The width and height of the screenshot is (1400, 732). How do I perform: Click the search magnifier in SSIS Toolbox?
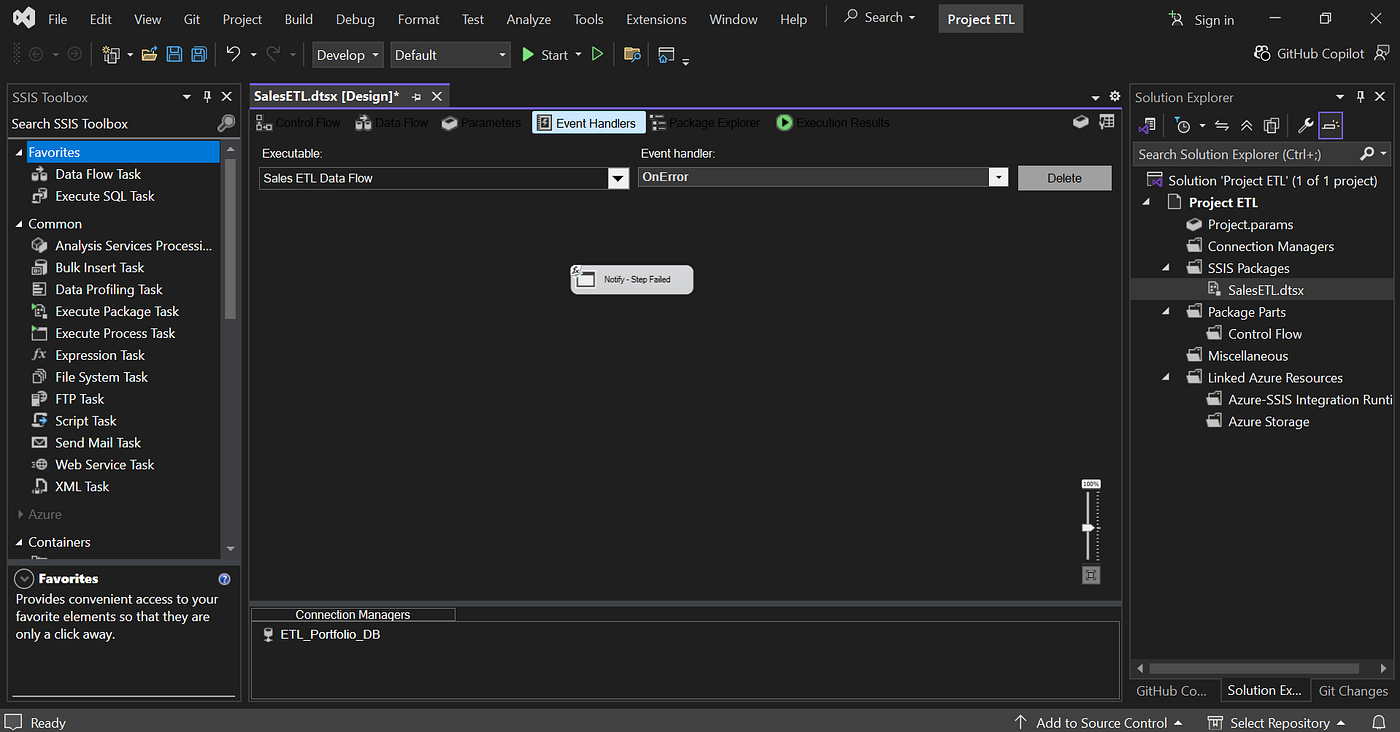coord(226,123)
